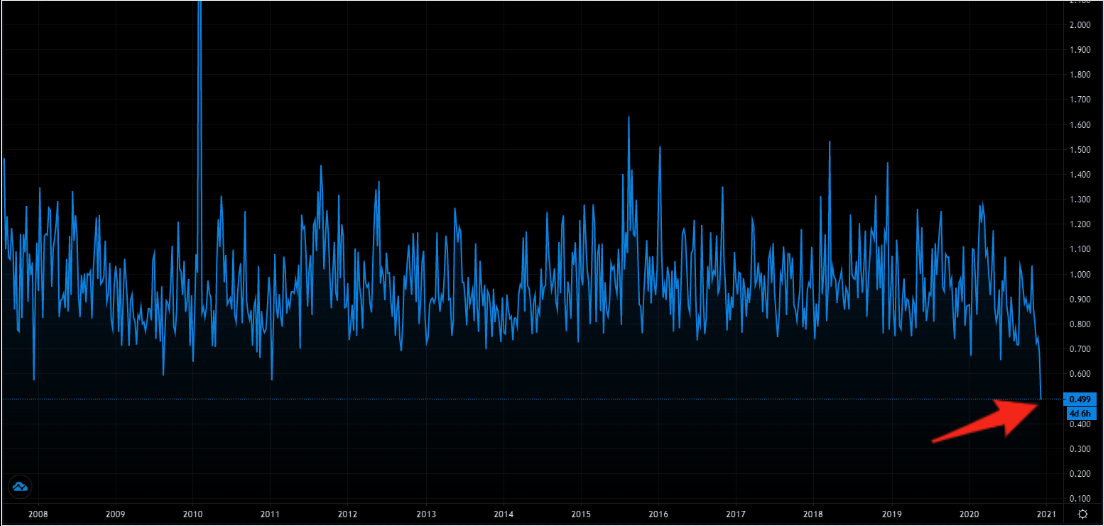Click the 1.300 price scale value
The width and height of the screenshot is (1104, 526).
pos(1079,200)
